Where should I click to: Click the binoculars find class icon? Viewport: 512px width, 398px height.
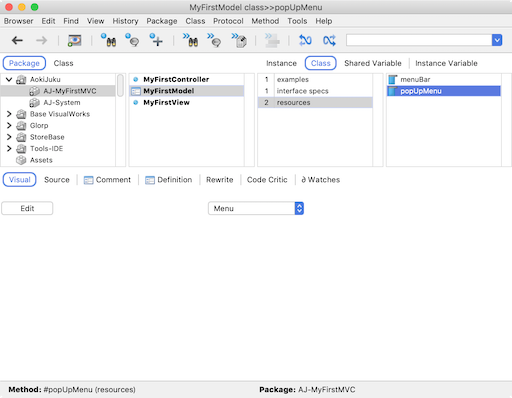109,40
